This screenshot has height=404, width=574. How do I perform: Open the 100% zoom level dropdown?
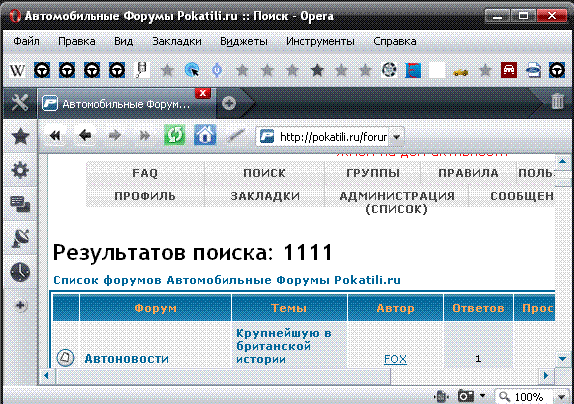[561, 397]
